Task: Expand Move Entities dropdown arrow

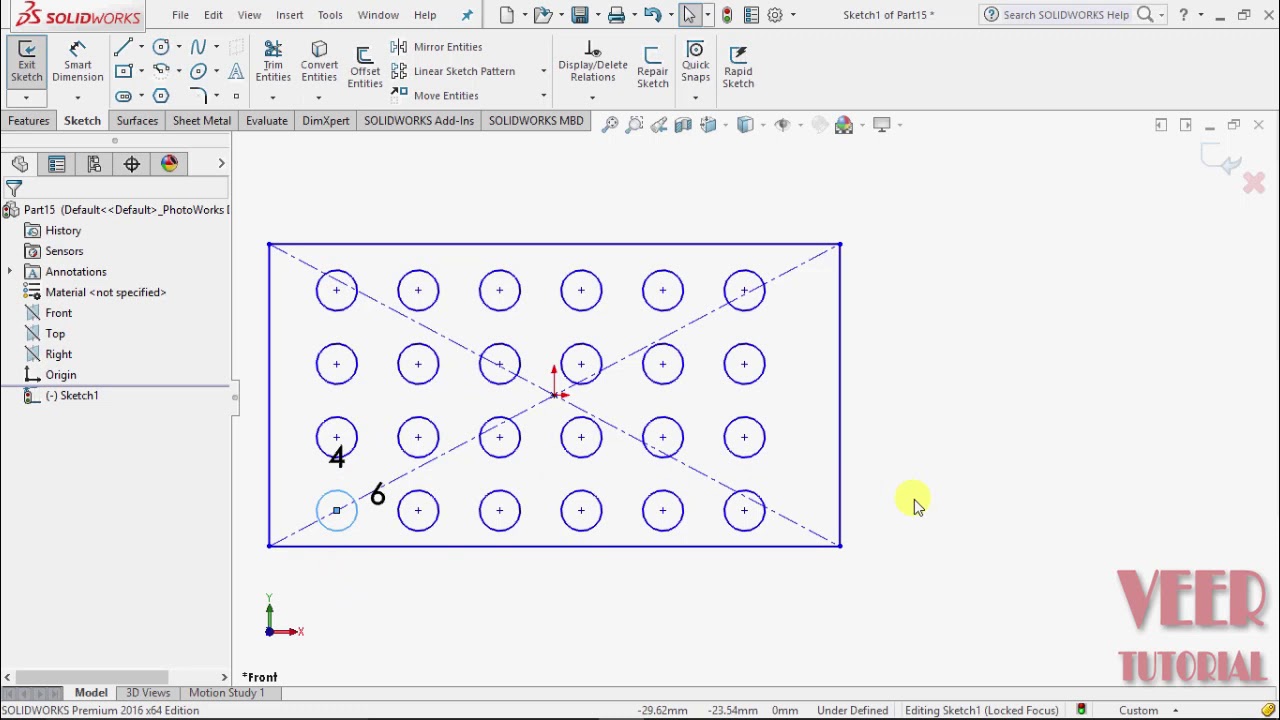Action: 543,96
